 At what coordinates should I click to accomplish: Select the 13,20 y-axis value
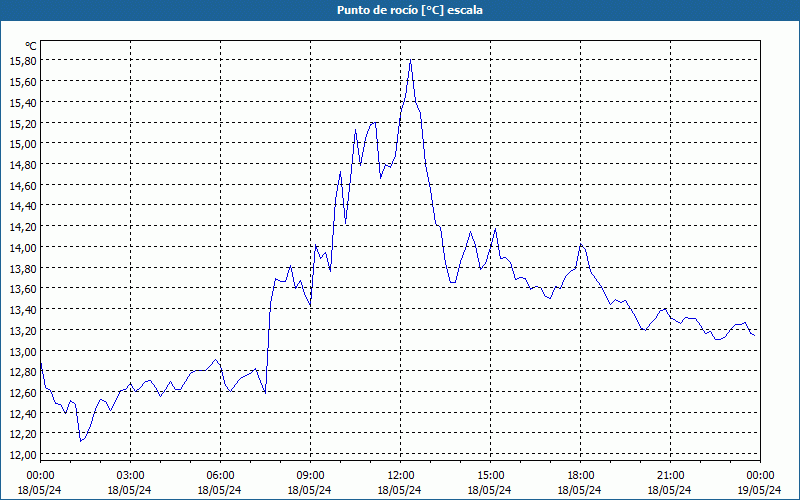point(23,331)
